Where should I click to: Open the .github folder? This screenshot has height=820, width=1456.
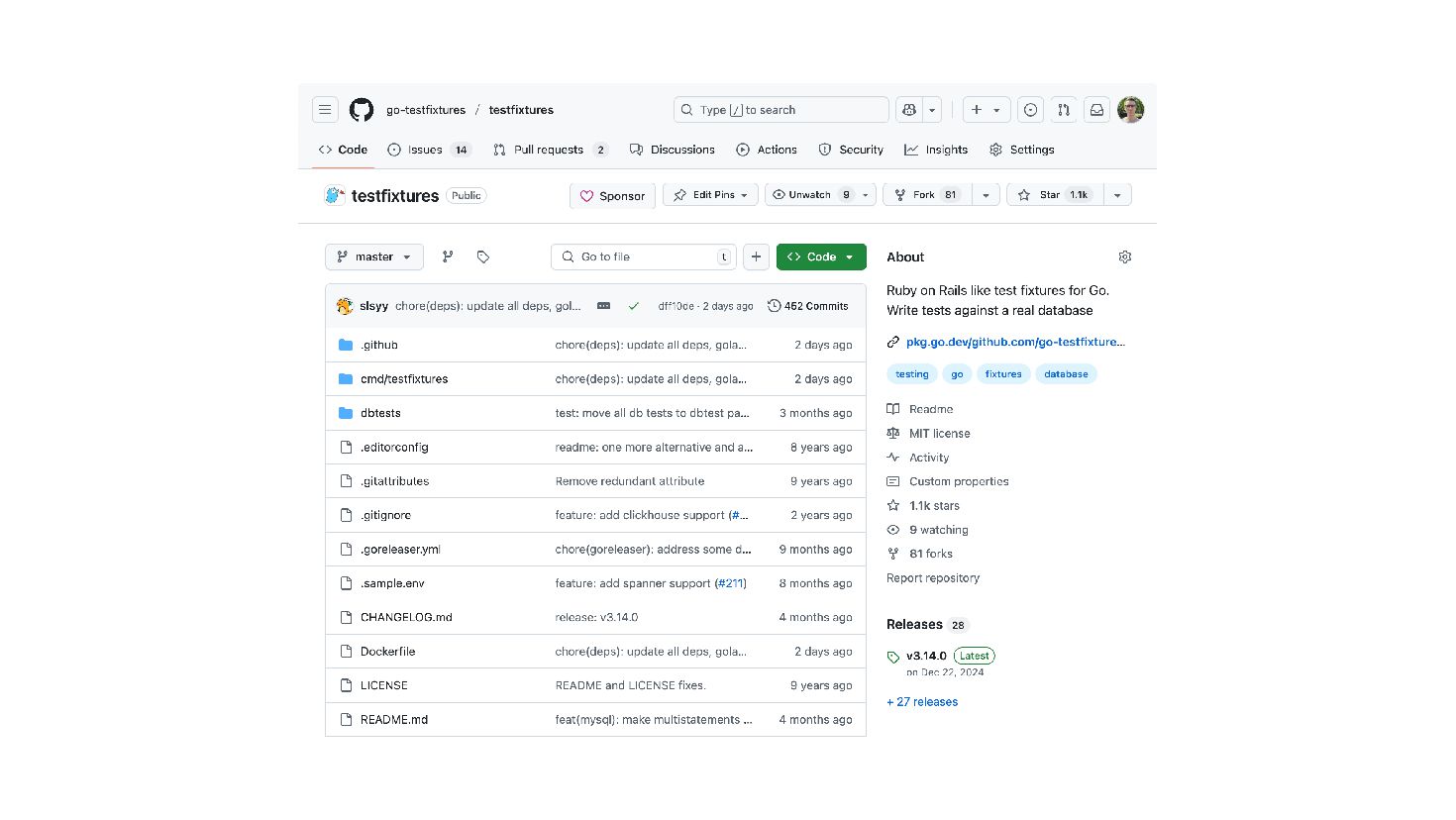(379, 345)
